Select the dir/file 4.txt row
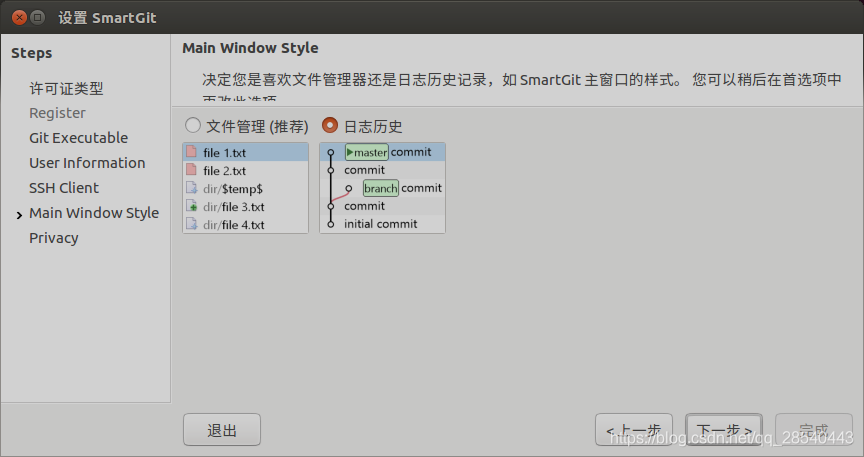 click(246, 224)
